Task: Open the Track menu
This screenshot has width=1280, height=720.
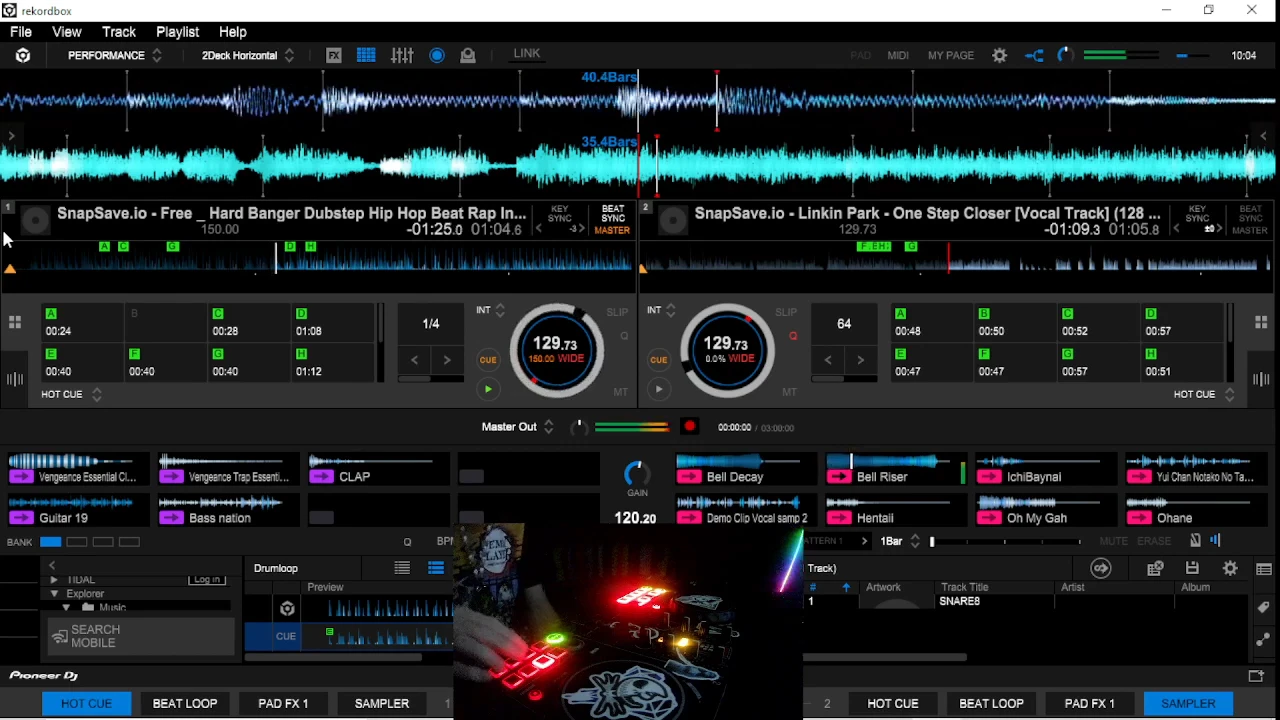Action: (x=118, y=32)
